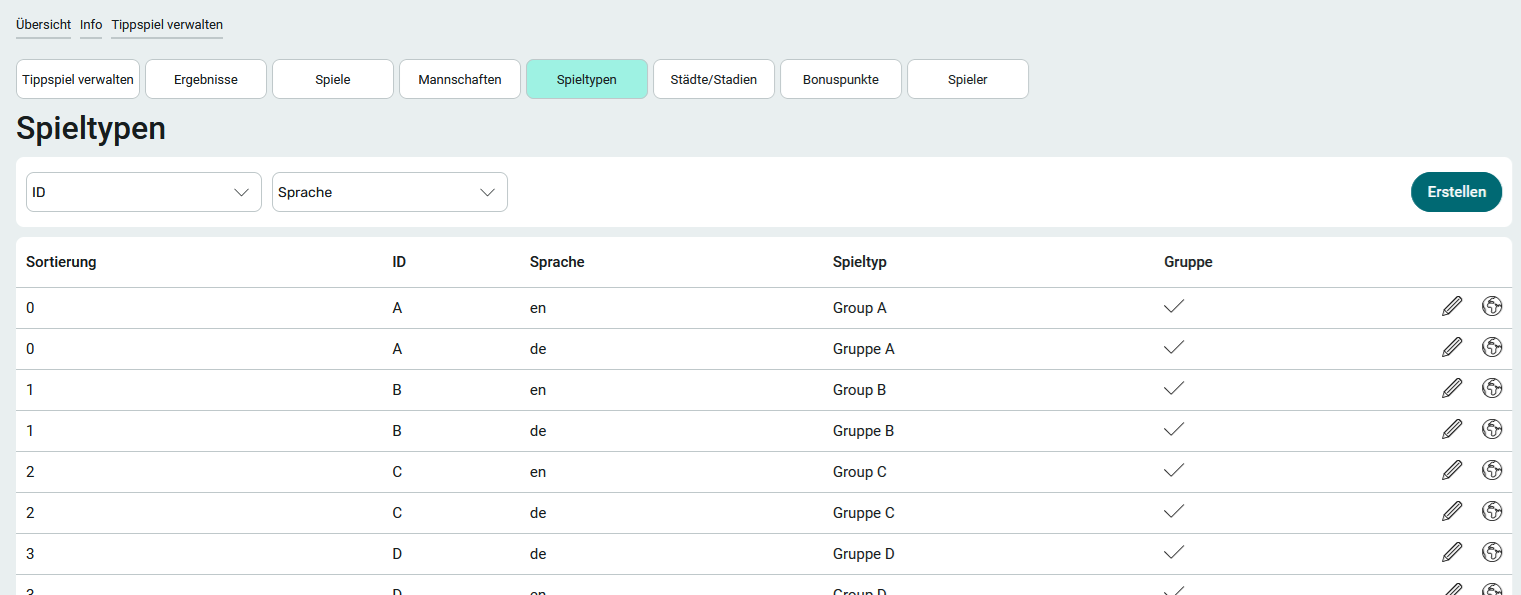Viewport: 1521px width, 595px height.
Task: Click the Erstellen button
Action: tap(1456, 192)
